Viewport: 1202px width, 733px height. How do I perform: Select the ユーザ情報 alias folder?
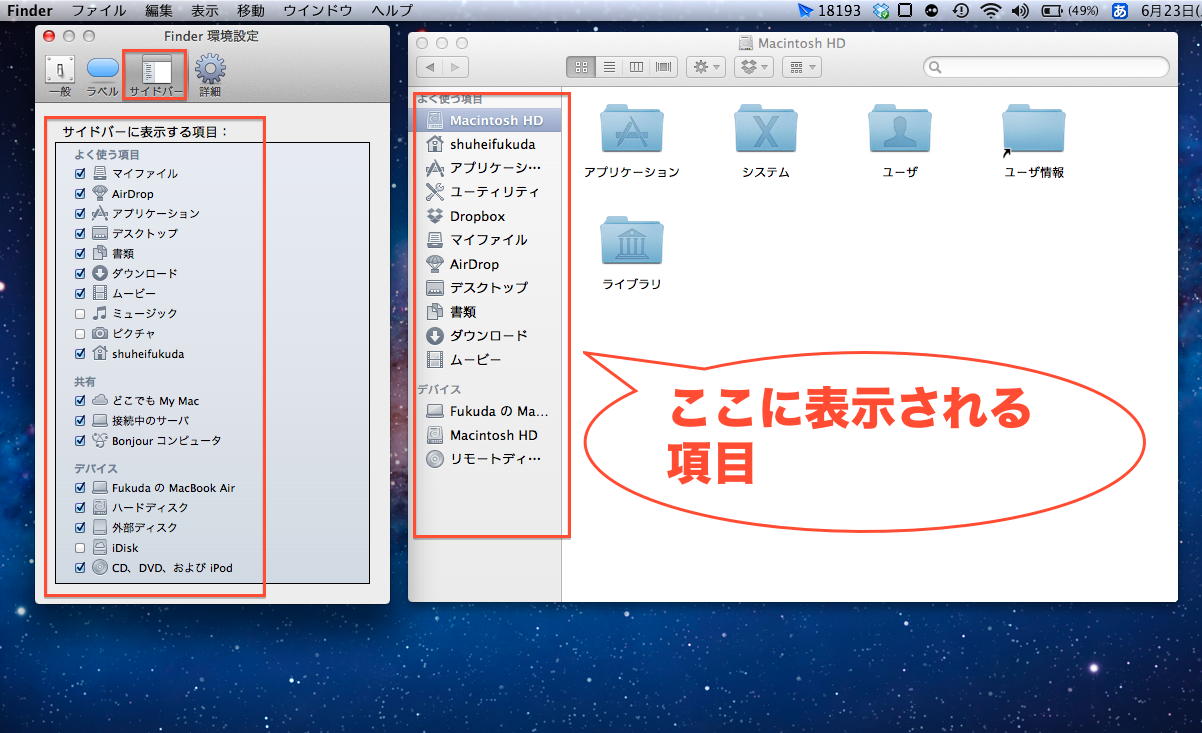coord(1033,129)
